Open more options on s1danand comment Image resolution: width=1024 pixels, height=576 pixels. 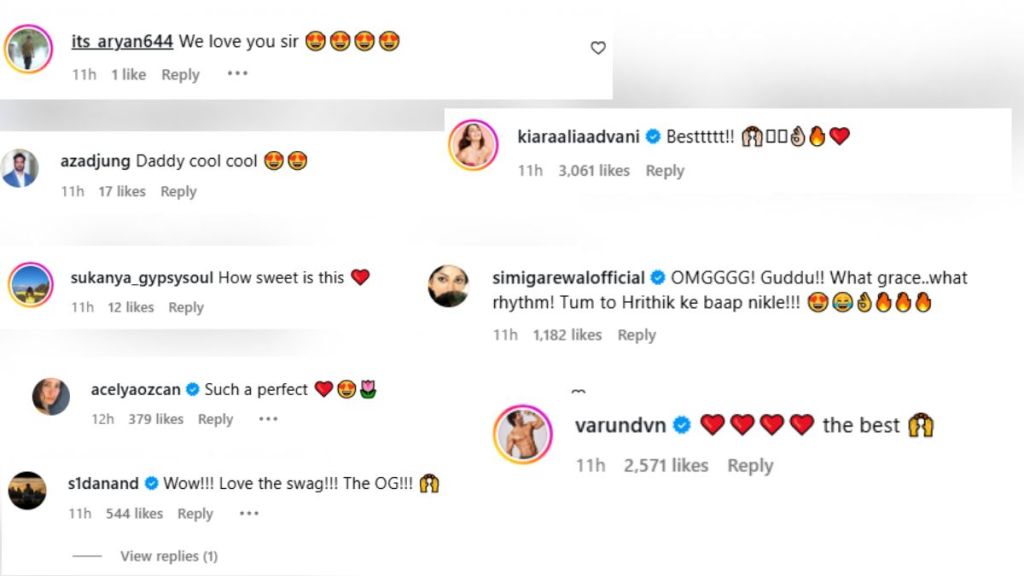[x=249, y=513]
